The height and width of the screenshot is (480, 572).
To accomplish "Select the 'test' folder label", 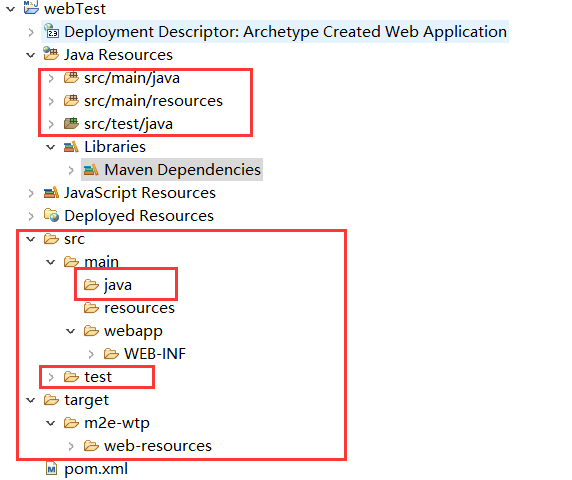I will coord(98,377).
